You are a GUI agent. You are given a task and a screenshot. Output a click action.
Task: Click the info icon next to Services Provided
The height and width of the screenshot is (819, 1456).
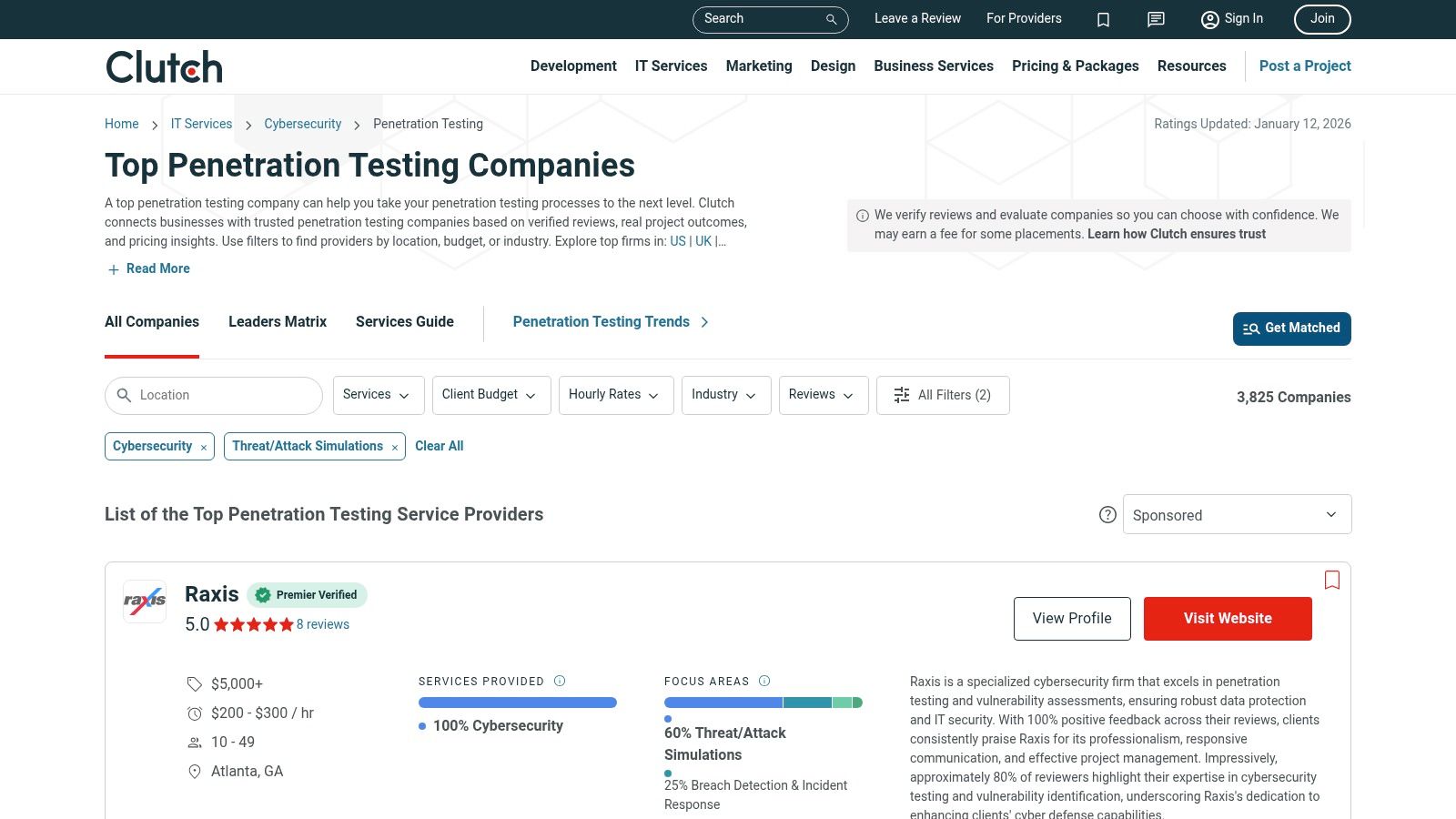(x=560, y=681)
